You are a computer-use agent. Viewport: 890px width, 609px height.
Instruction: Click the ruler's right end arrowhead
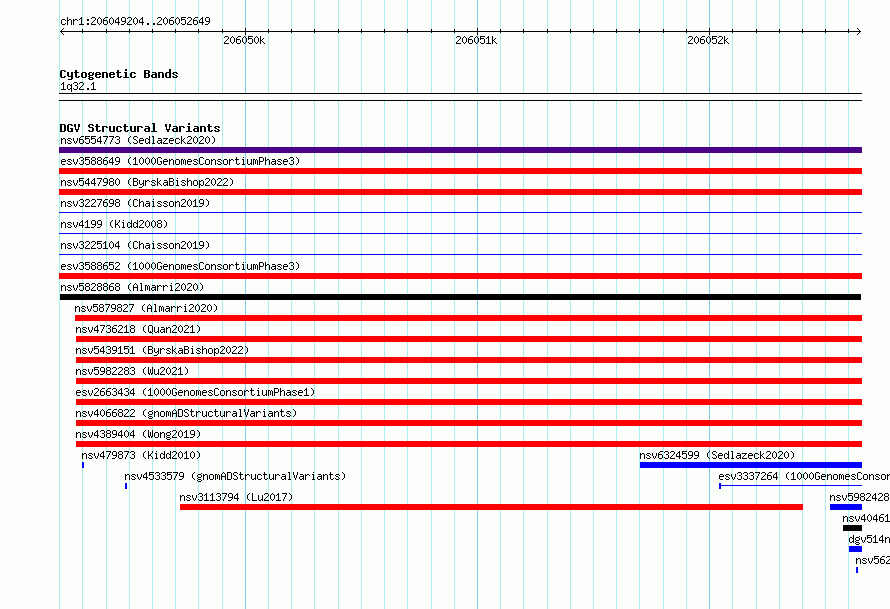[858, 31]
